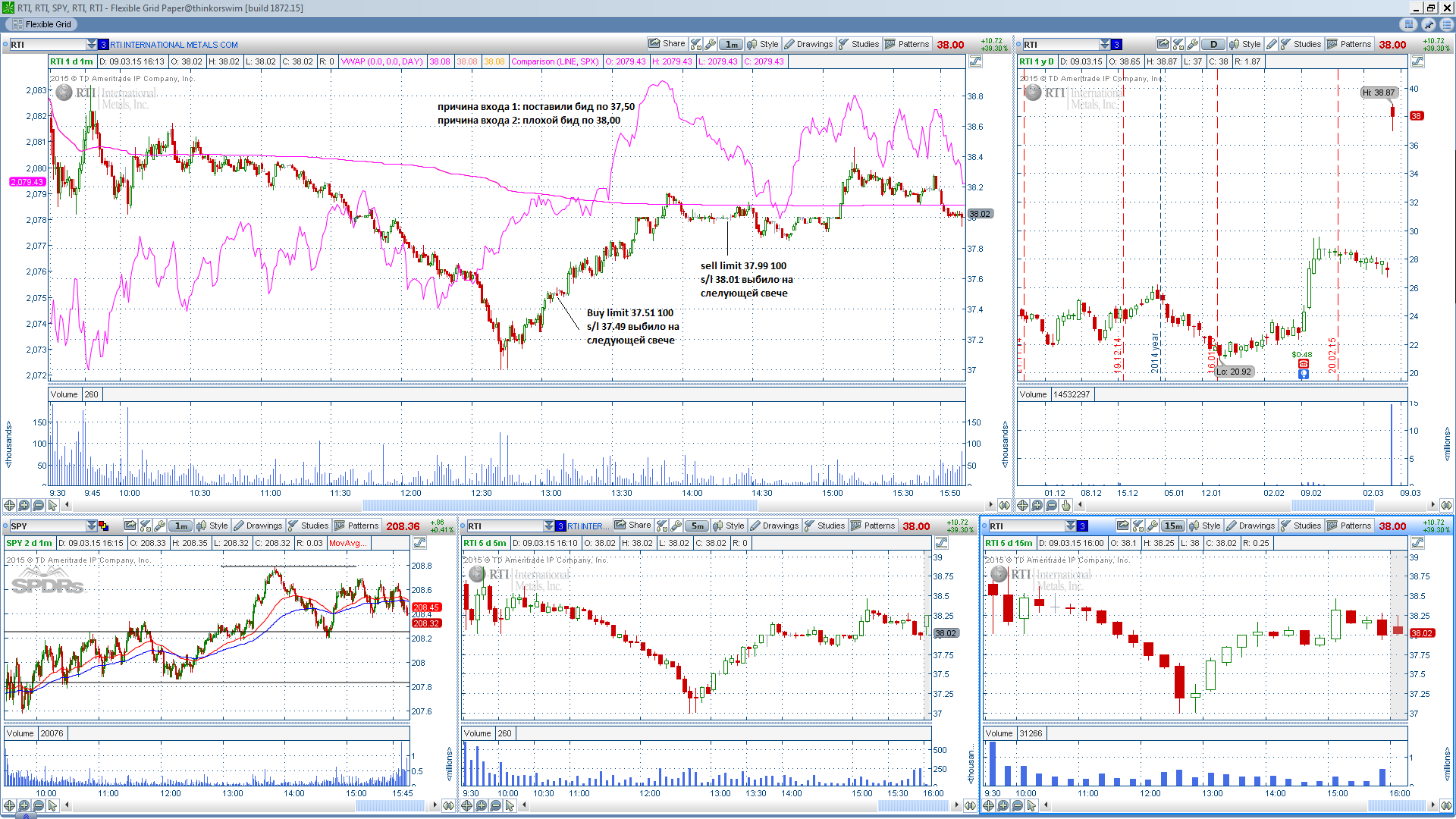Open Drawings on the SPY chart
1456x819 pixels.
pos(258,526)
